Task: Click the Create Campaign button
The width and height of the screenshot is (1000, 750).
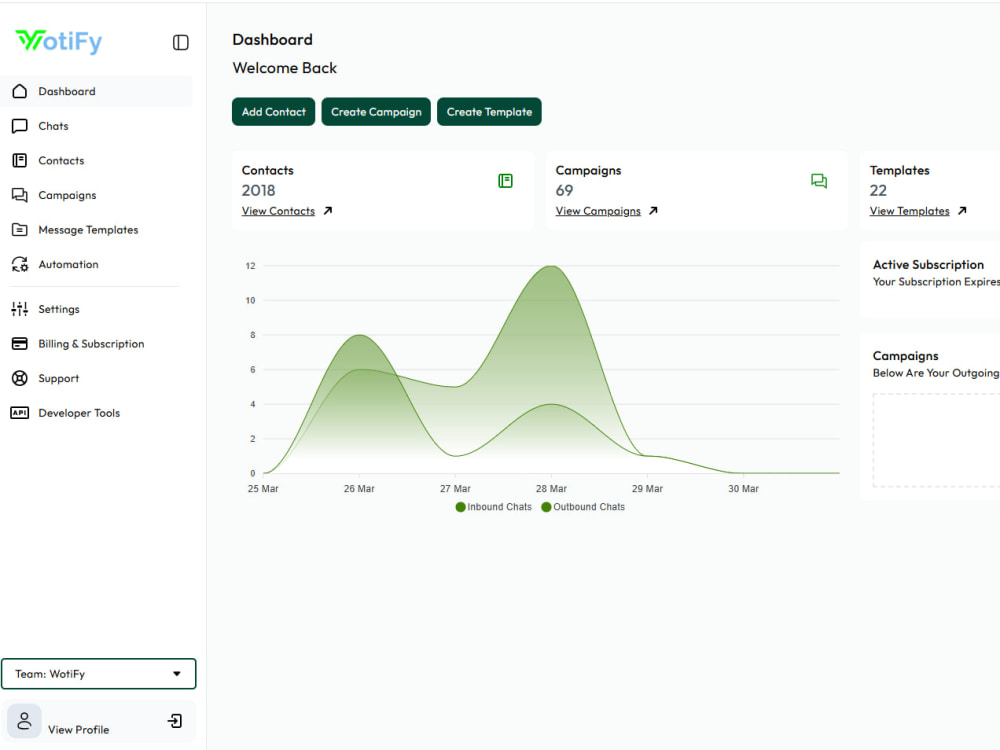Action: pos(376,112)
